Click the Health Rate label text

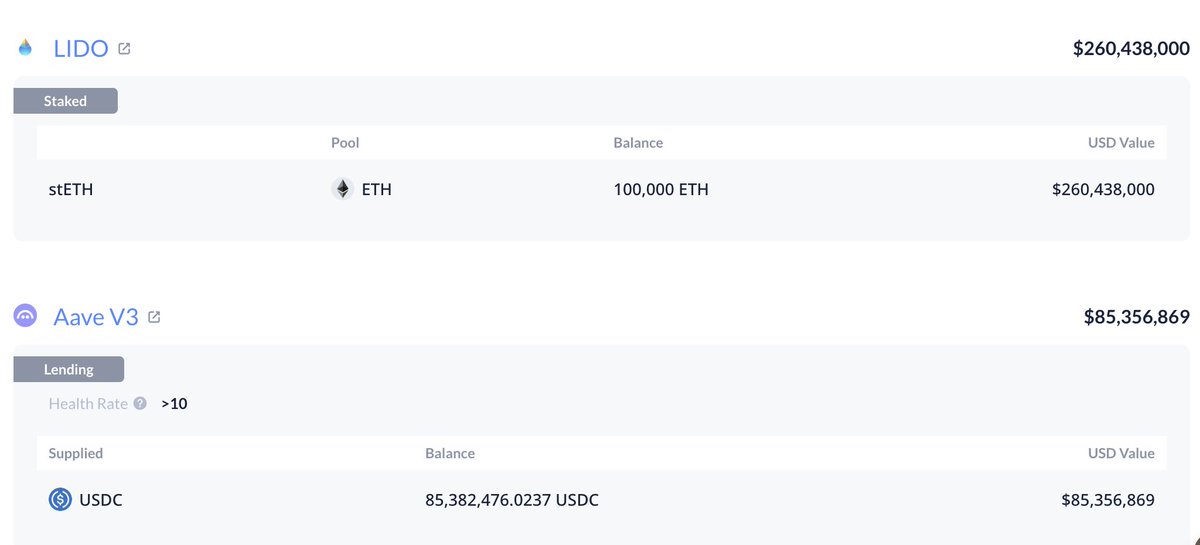coord(88,404)
